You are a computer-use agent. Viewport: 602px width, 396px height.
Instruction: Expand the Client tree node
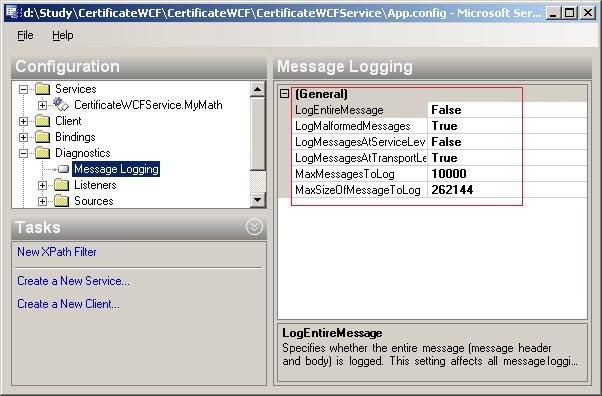point(23,121)
